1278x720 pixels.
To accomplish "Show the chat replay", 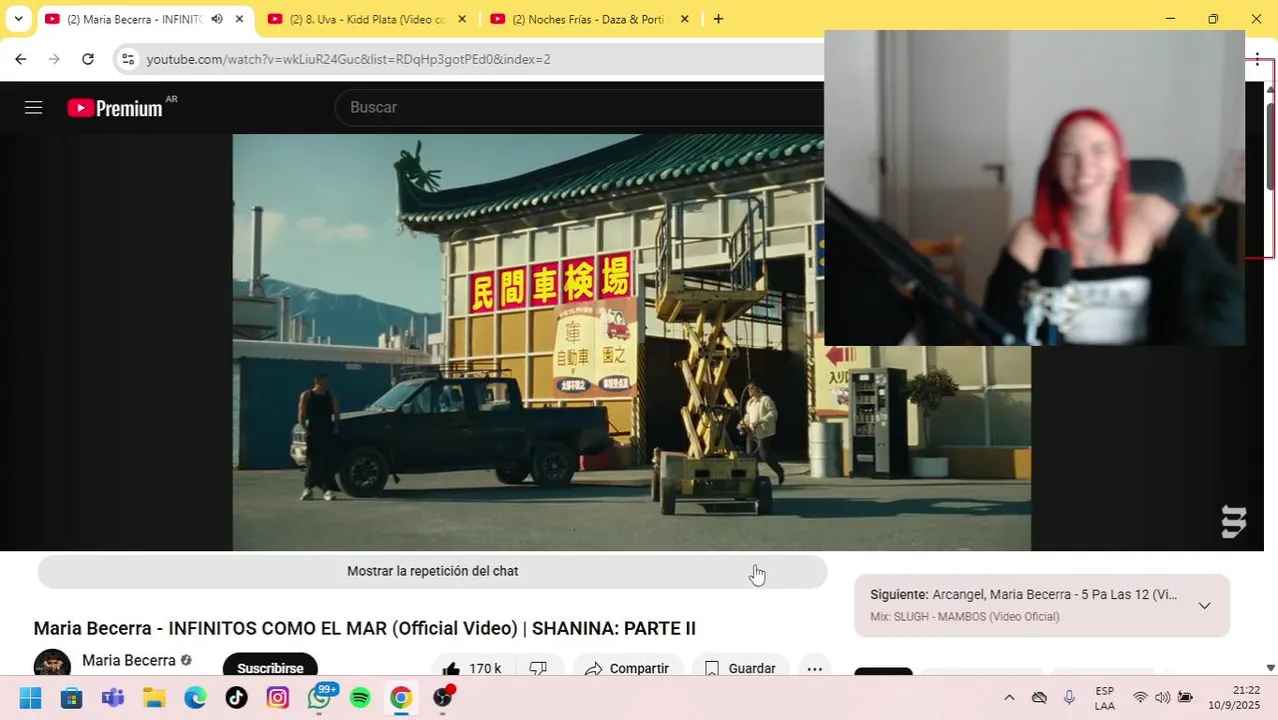I will coord(432,571).
